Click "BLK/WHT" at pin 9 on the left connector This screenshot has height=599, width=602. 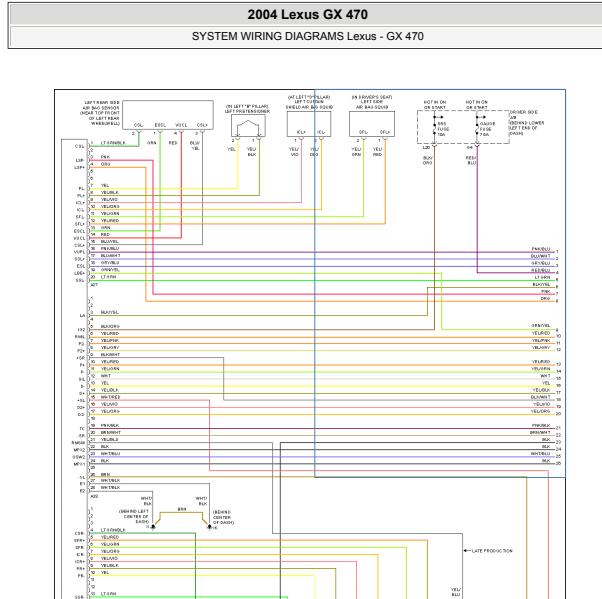tap(110, 354)
